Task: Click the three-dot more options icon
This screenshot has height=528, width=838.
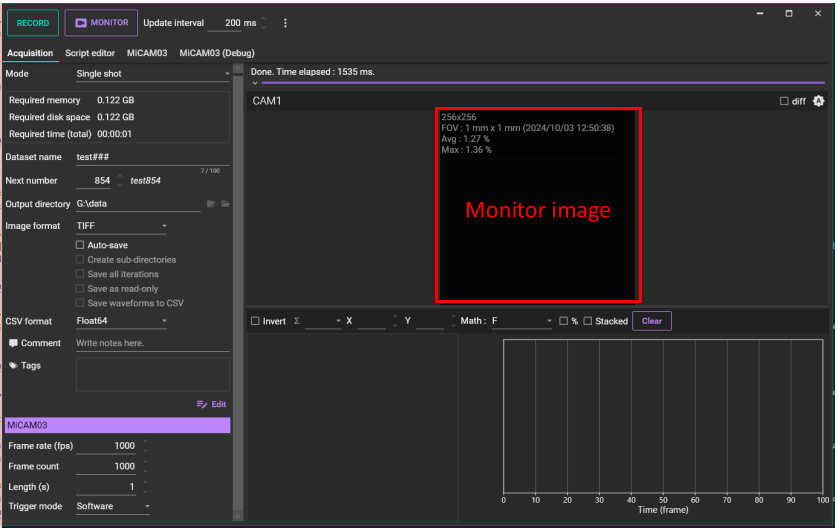Action: tap(285, 23)
